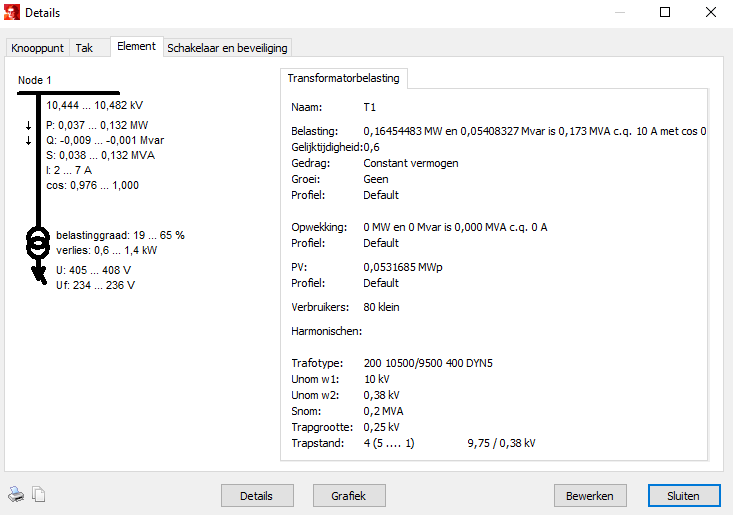Click the Details button
This screenshot has height=515, width=733.
point(257,496)
